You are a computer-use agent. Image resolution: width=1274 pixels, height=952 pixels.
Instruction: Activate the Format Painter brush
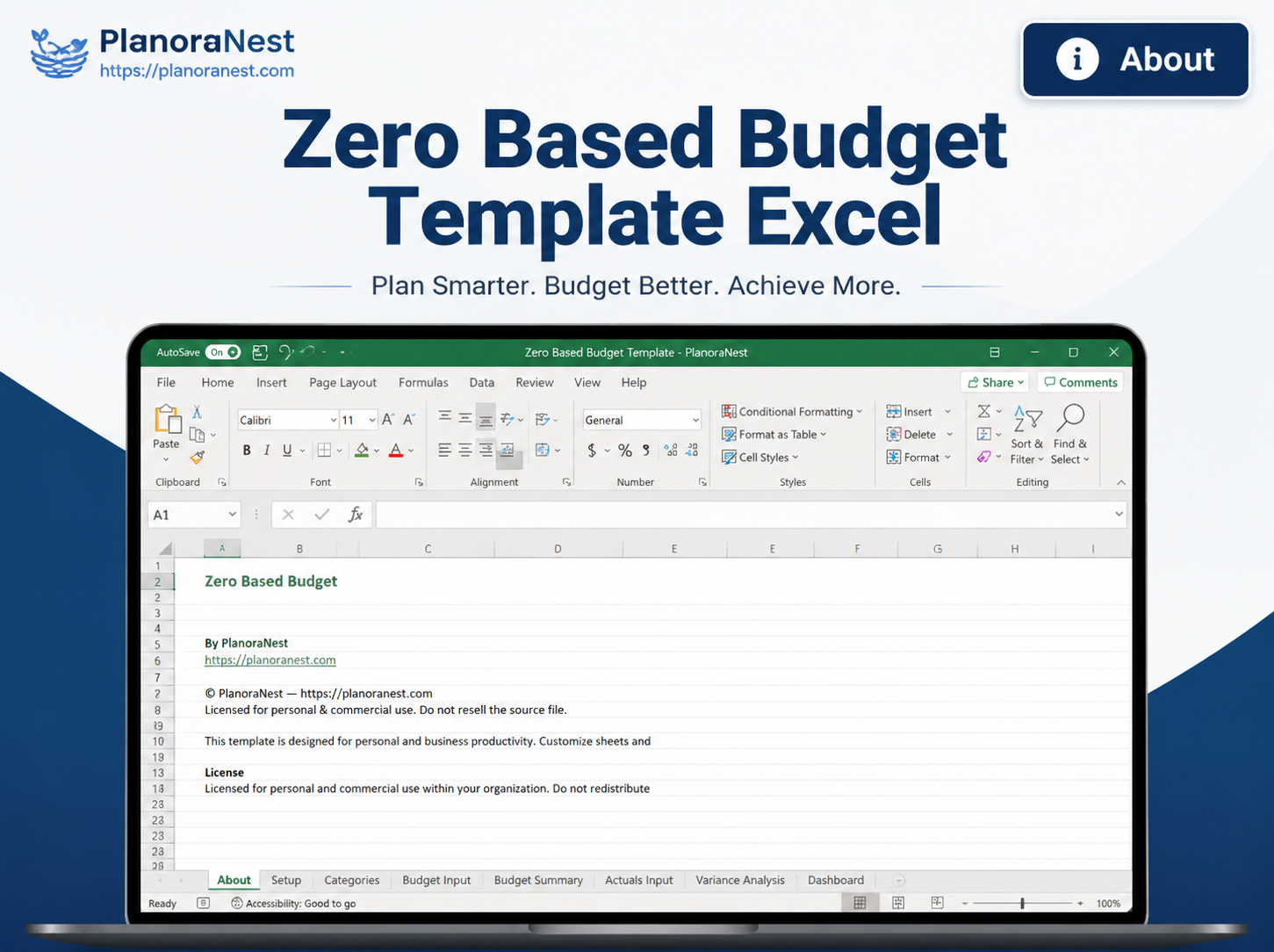pyautogui.click(x=198, y=458)
